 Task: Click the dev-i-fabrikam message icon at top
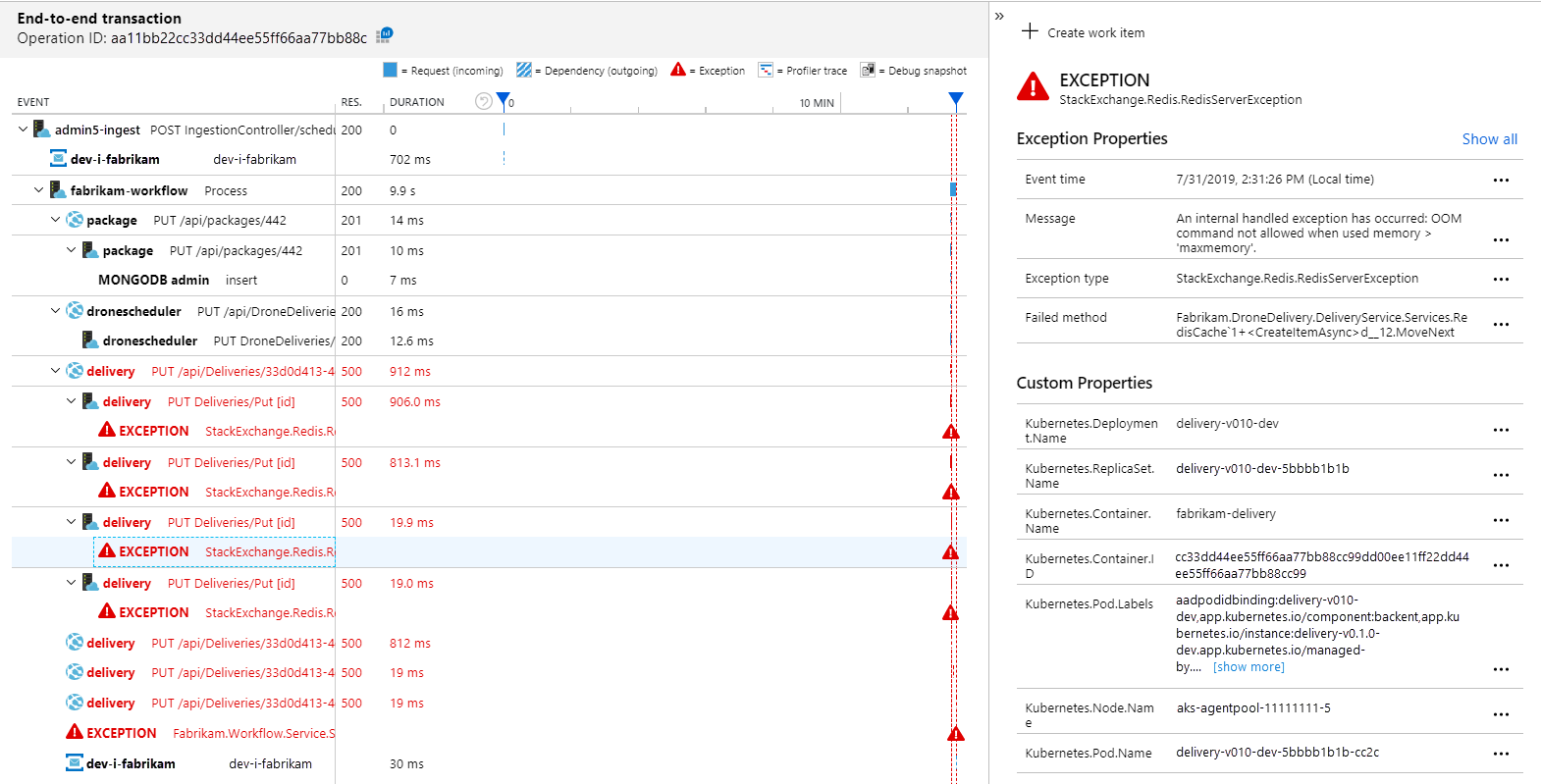(58, 158)
